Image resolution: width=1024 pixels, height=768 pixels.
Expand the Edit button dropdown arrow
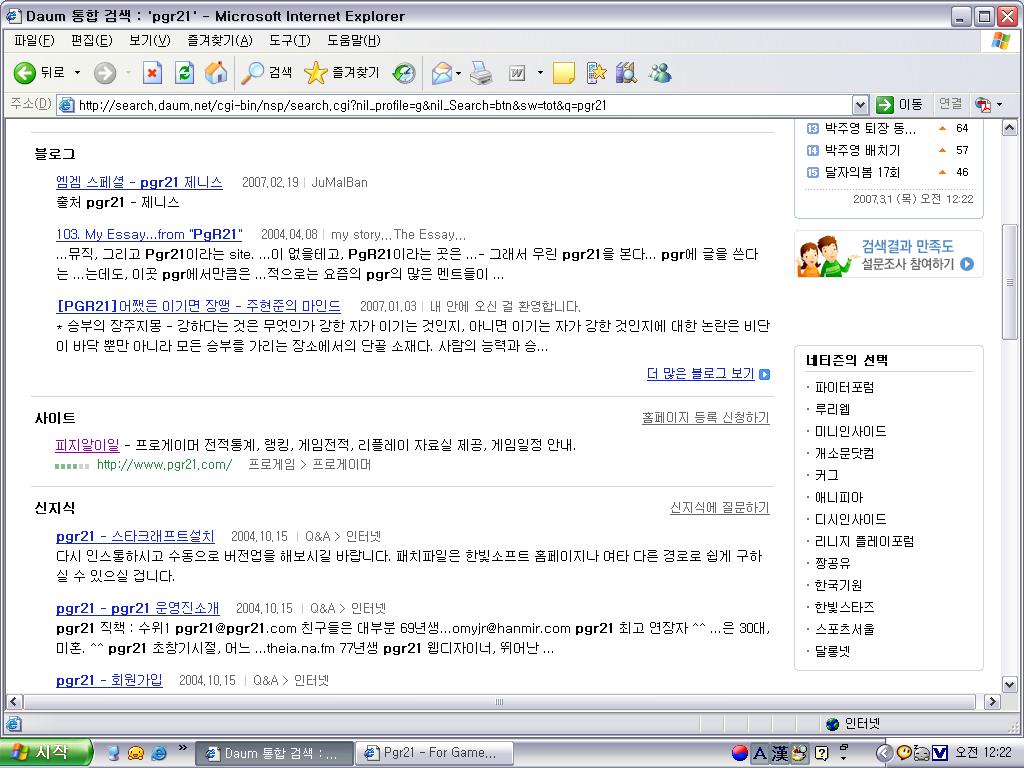tap(540, 72)
